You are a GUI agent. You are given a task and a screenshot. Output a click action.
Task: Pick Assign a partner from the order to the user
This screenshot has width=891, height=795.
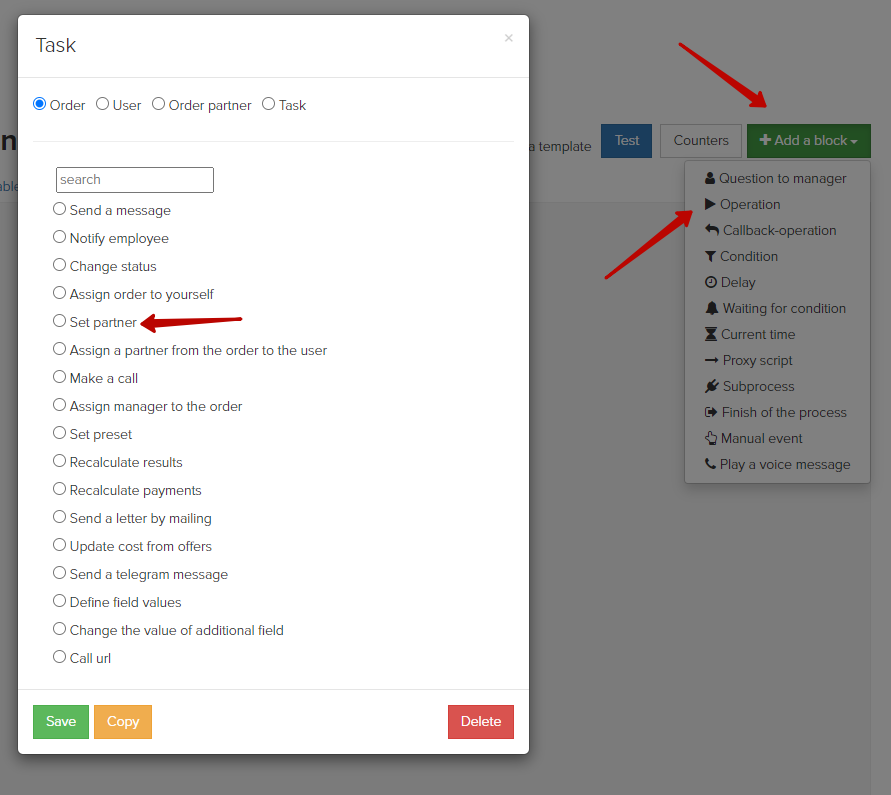[x=59, y=349]
